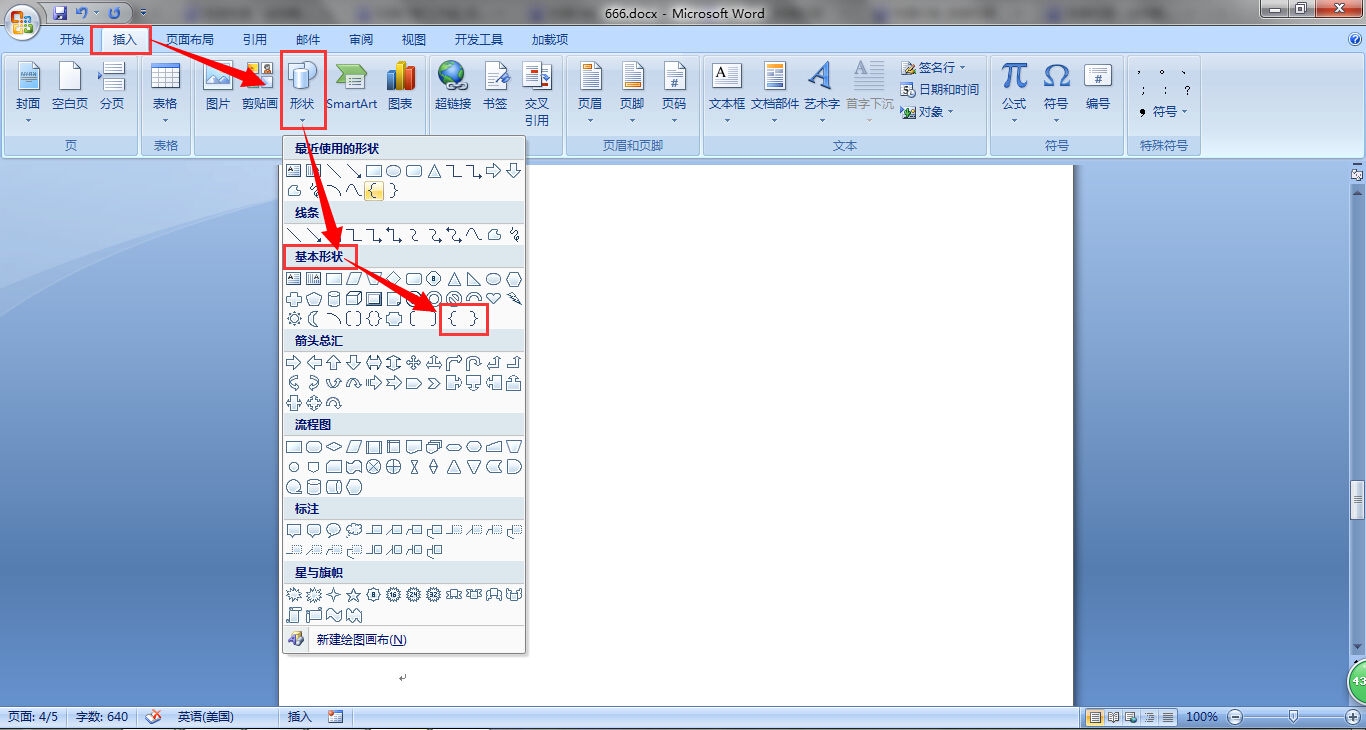The width and height of the screenshot is (1366, 730).
Task: Open the WordArt gallery dropdown
Action: tap(821, 92)
